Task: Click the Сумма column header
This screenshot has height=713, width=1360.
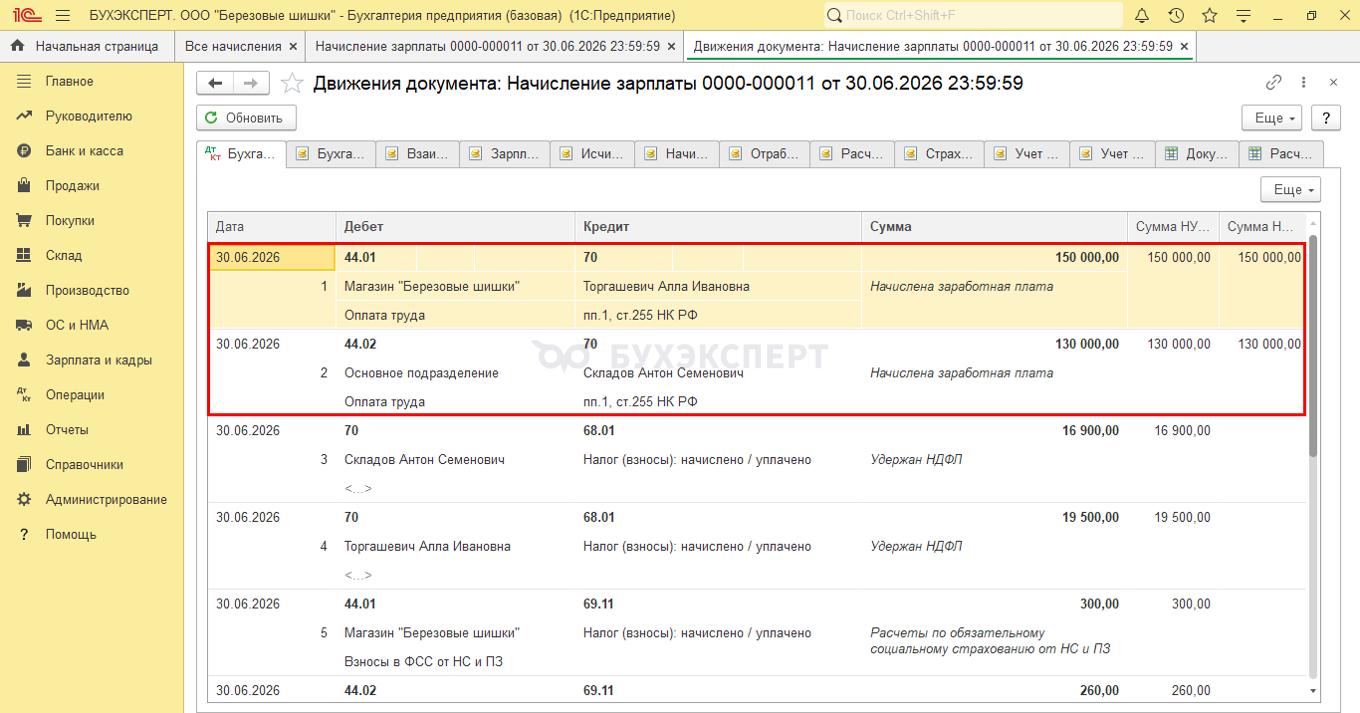Action: 994,227
